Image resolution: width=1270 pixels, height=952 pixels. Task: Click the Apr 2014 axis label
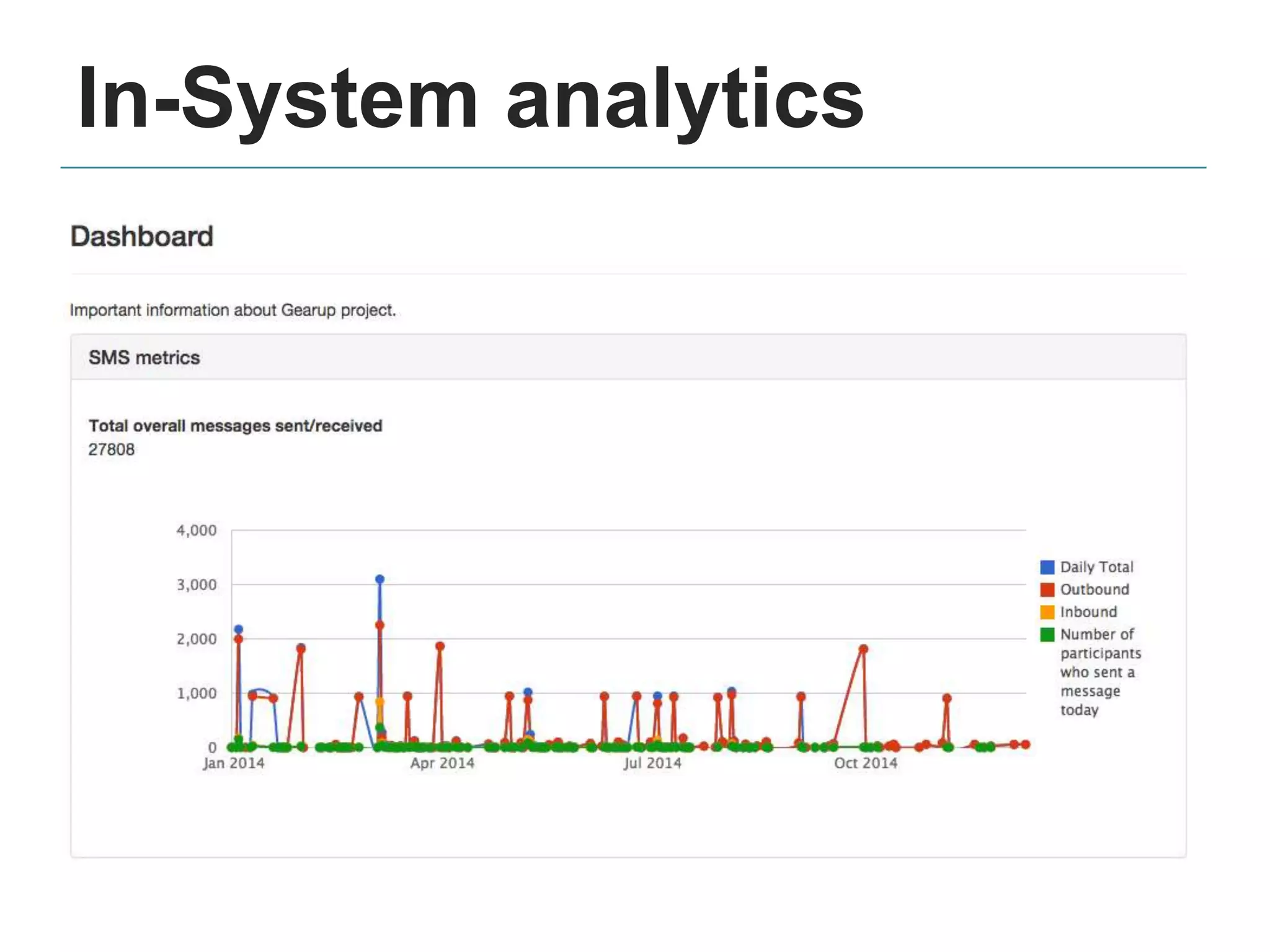pos(442,763)
